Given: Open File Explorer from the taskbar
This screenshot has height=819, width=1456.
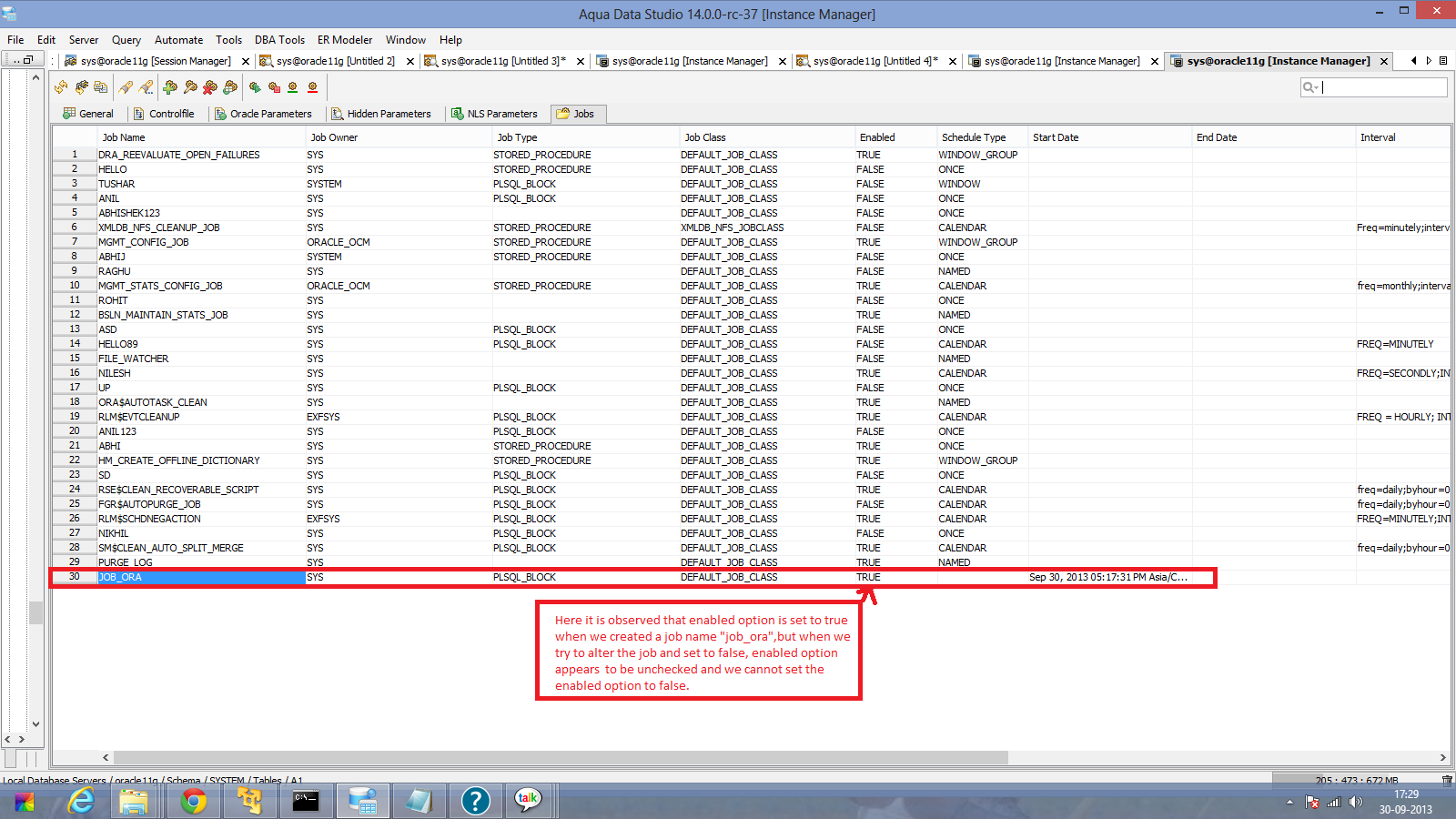Looking at the screenshot, I should [134, 801].
